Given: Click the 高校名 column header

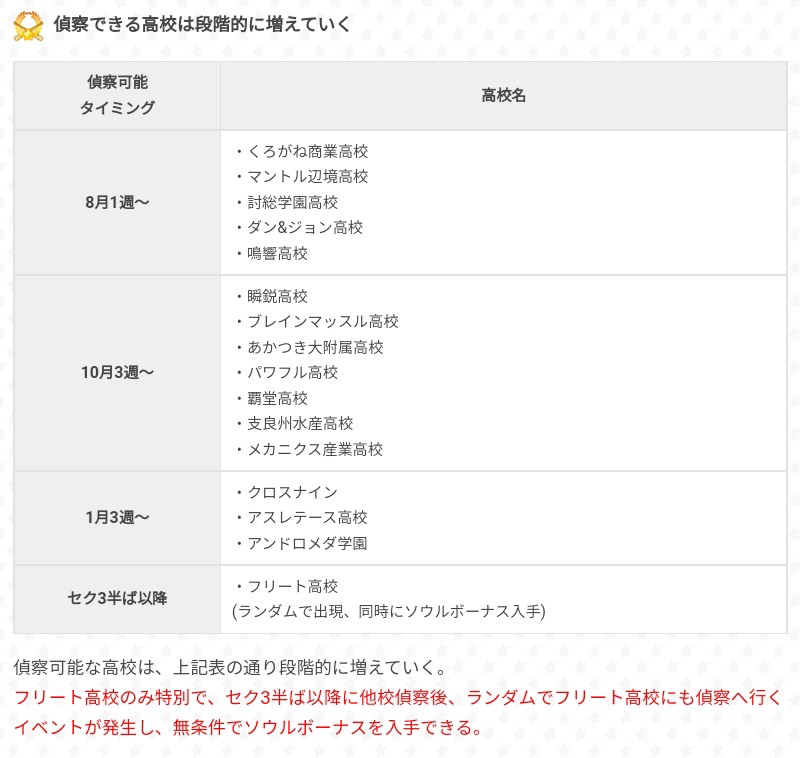Looking at the screenshot, I should pos(503,95).
